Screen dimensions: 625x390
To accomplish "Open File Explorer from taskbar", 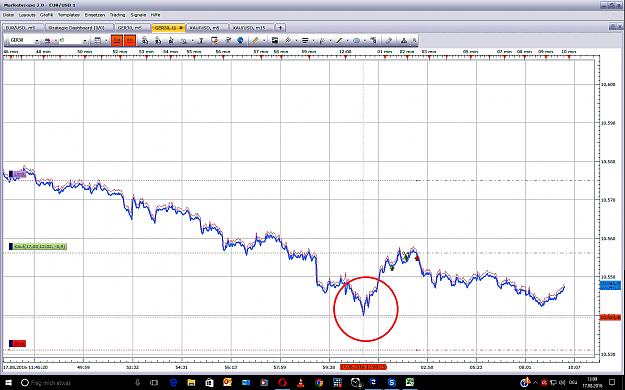I will (x=191, y=382).
